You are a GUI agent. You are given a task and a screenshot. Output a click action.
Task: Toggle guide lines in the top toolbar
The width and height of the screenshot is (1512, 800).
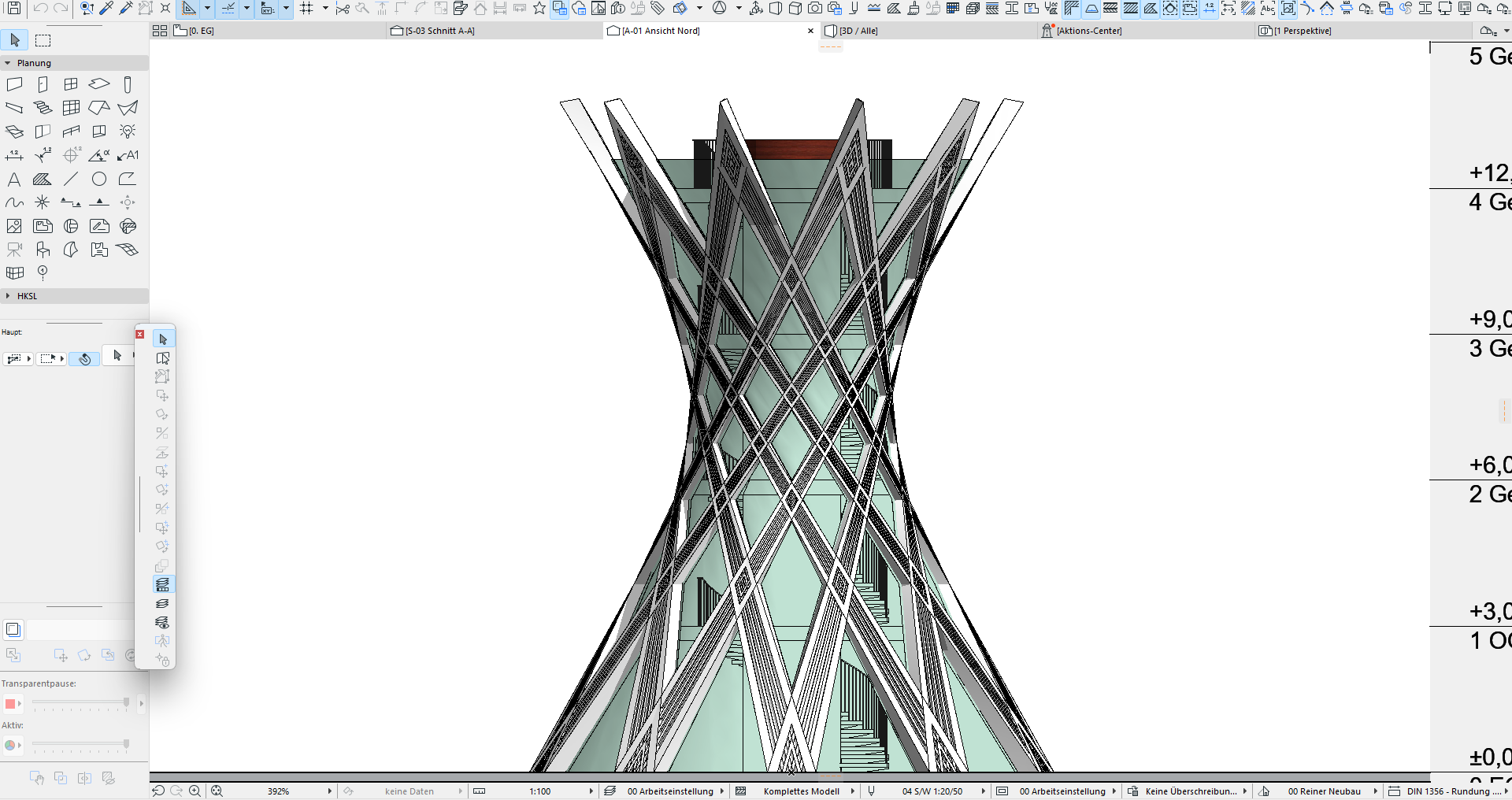click(x=189, y=9)
